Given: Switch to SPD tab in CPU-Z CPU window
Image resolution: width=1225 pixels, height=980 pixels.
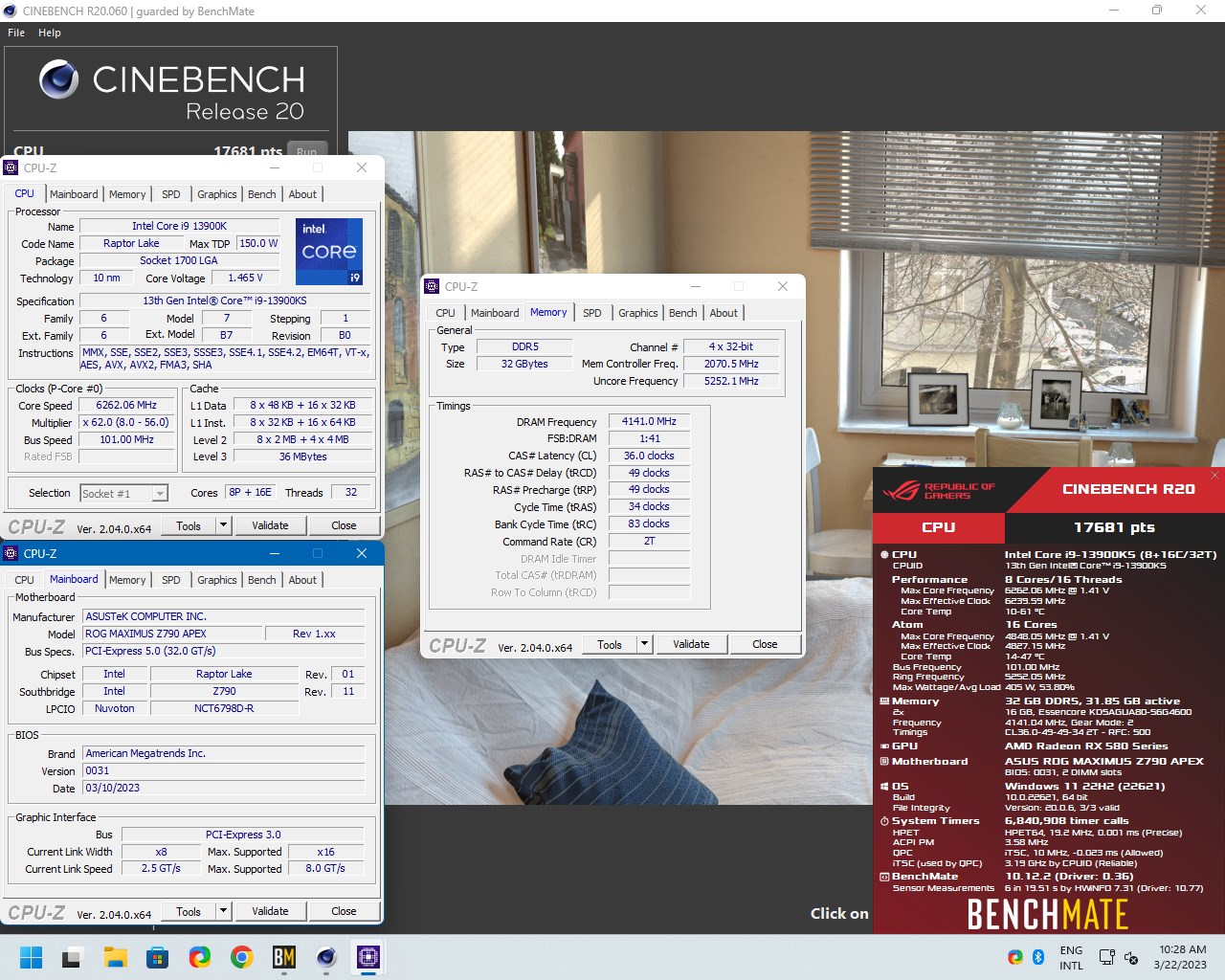Looking at the screenshot, I should click(x=171, y=194).
